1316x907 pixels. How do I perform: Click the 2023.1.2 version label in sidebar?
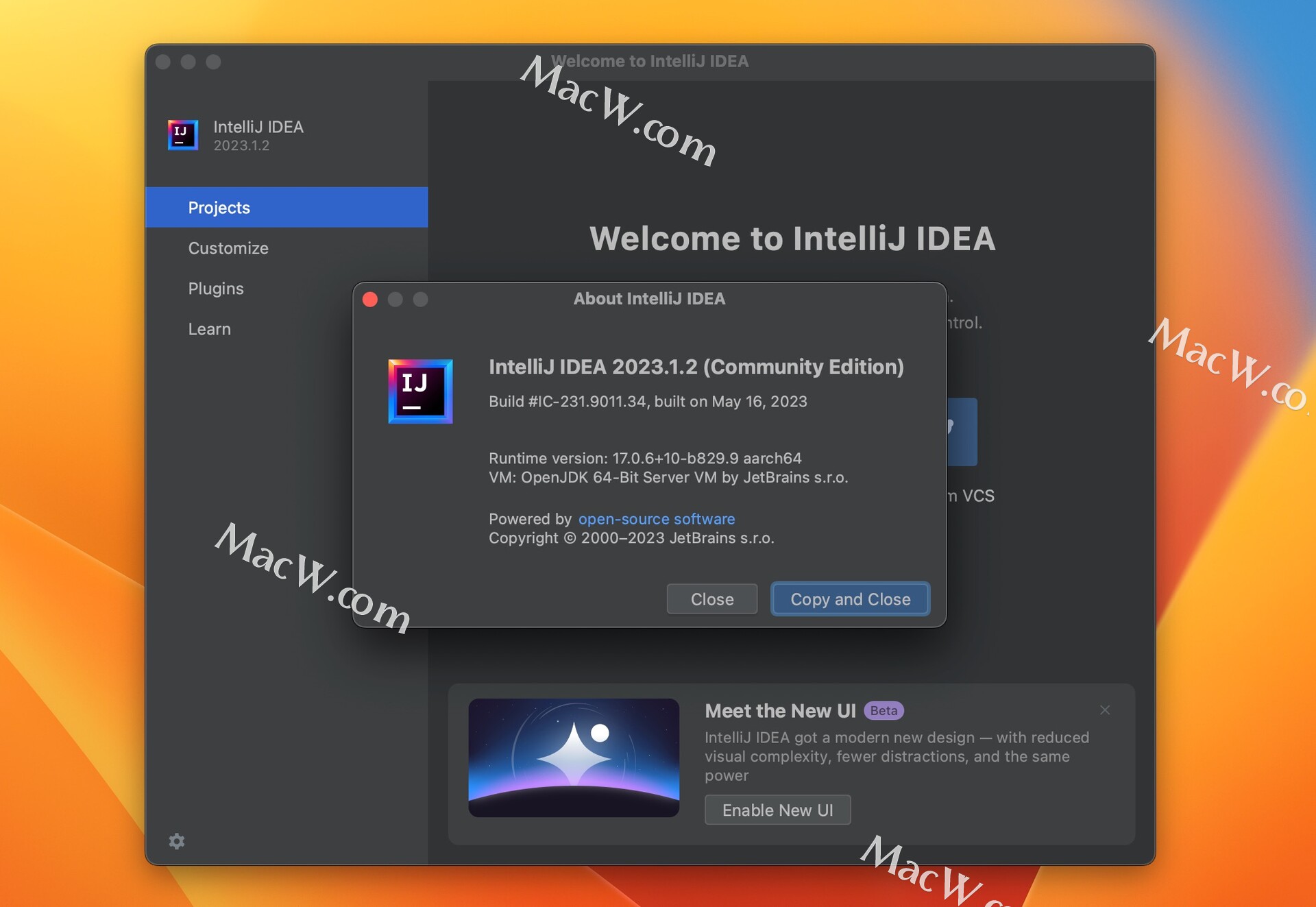pos(241,145)
